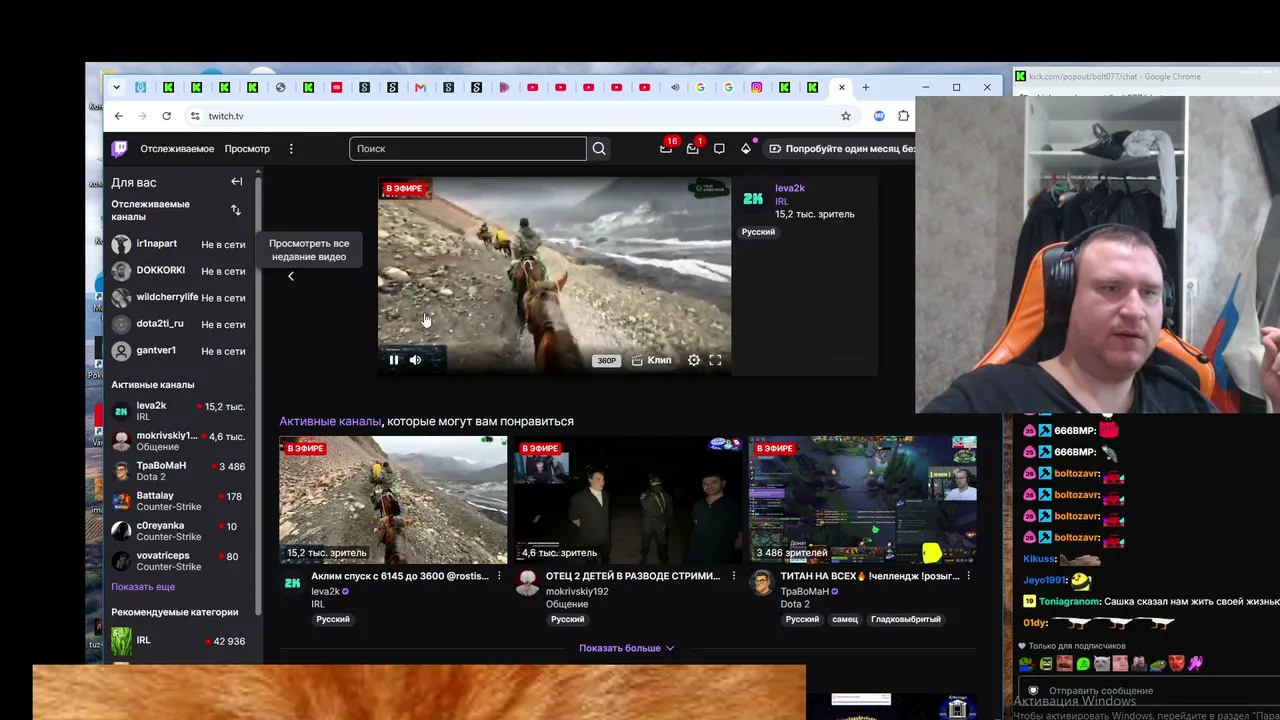
Task: Open followed channel wildcherrylife
Action: coord(178,298)
